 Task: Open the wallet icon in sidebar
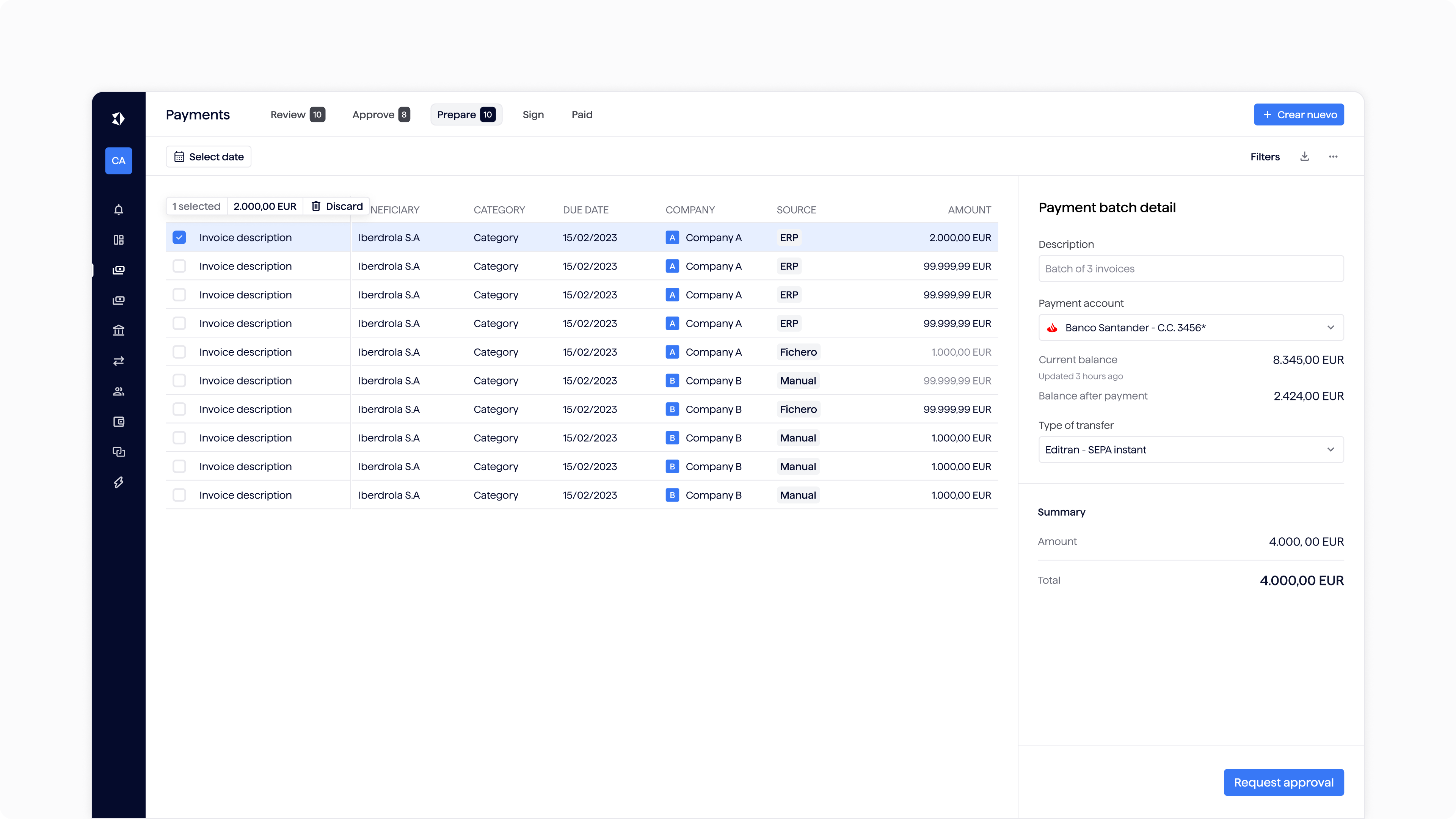[x=118, y=422]
